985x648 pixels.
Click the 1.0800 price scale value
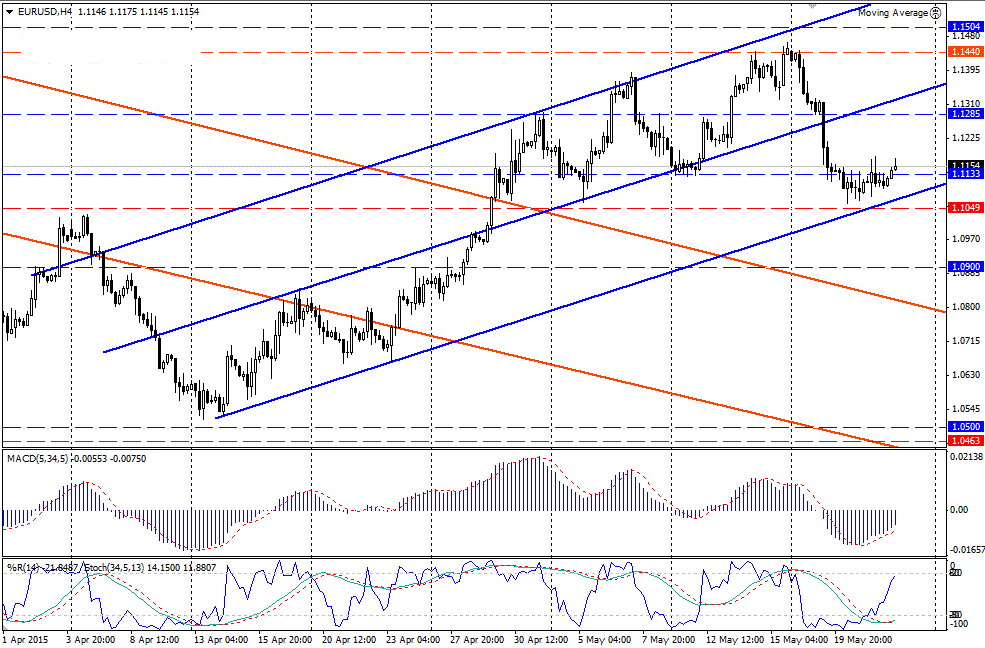tap(966, 307)
